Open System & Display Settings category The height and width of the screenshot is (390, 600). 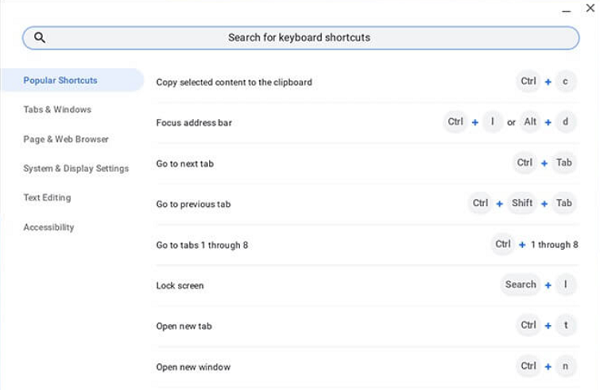76,168
